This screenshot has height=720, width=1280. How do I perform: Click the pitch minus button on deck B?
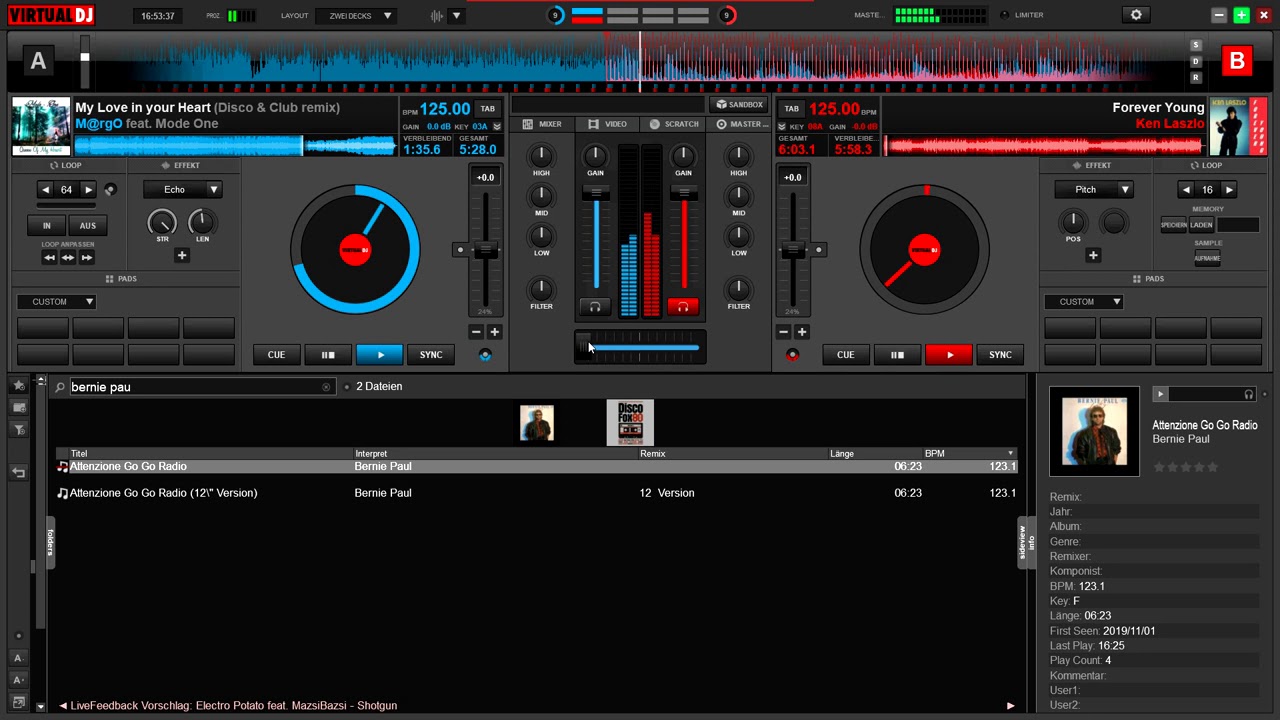point(784,332)
